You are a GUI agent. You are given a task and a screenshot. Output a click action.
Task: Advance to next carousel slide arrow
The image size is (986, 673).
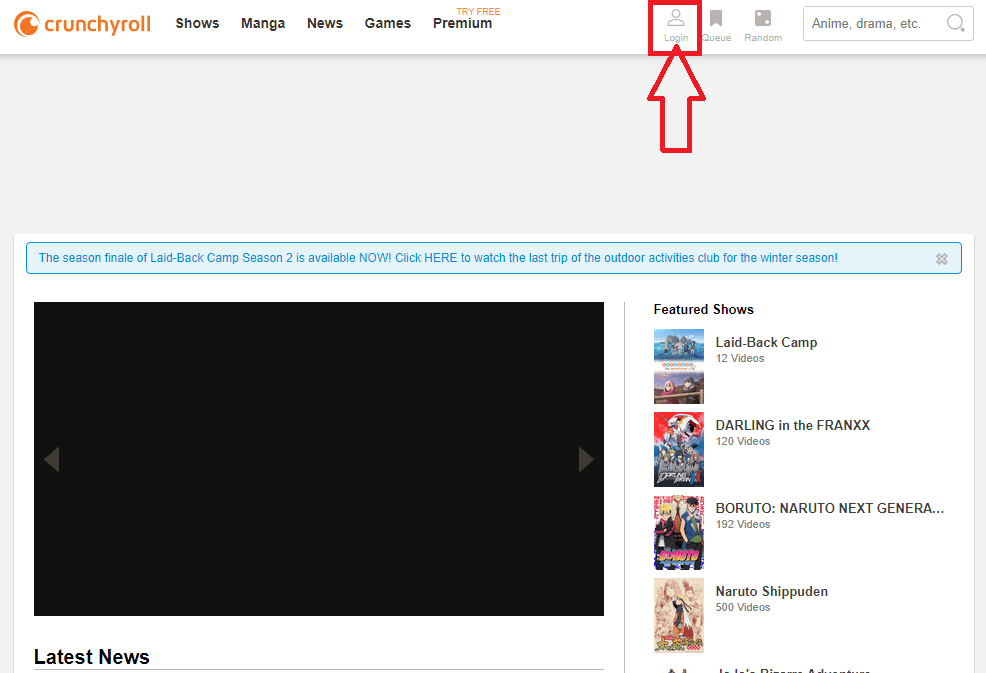pos(586,459)
